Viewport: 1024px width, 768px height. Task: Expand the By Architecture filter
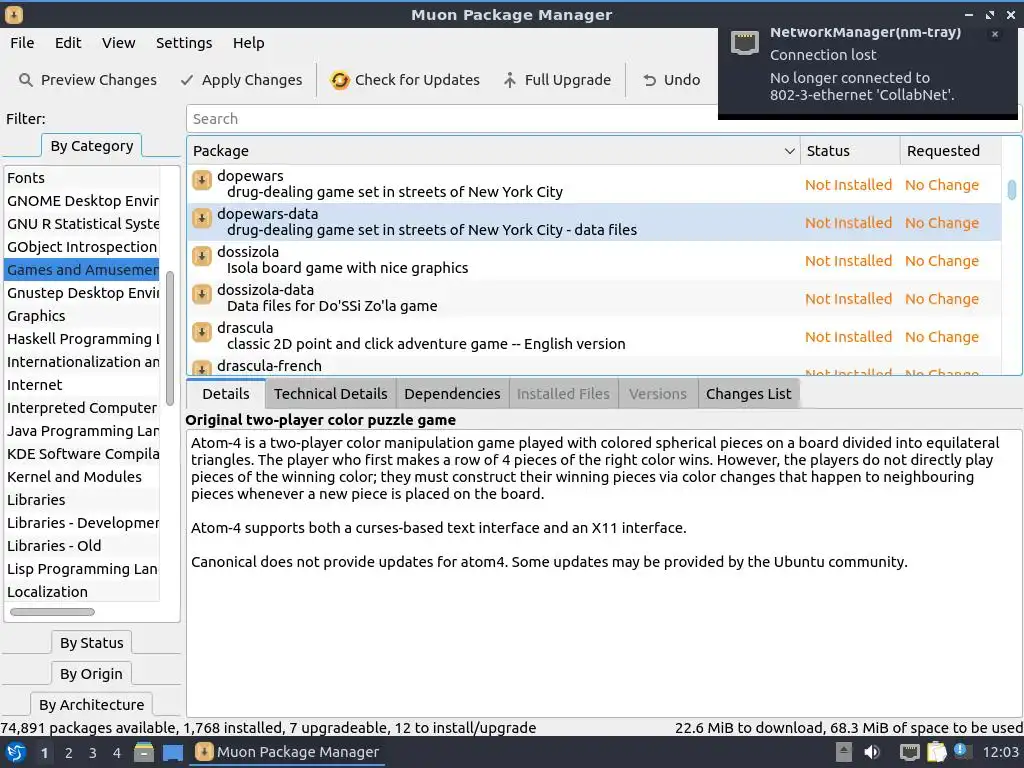coord(91,705)
